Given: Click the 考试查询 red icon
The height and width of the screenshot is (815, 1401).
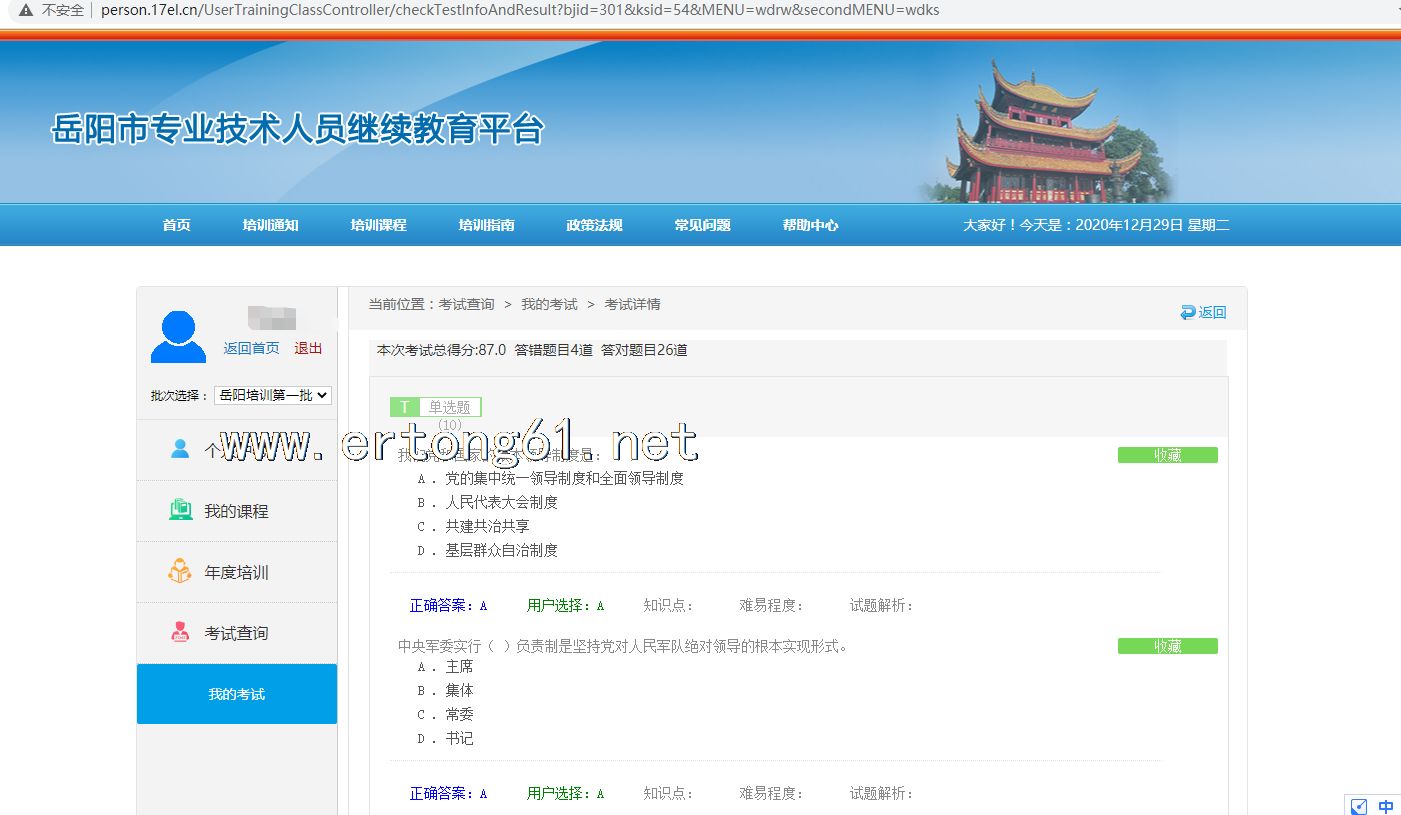Looking at the screenshot, I should pyautogui.click(x=180, y=632).
